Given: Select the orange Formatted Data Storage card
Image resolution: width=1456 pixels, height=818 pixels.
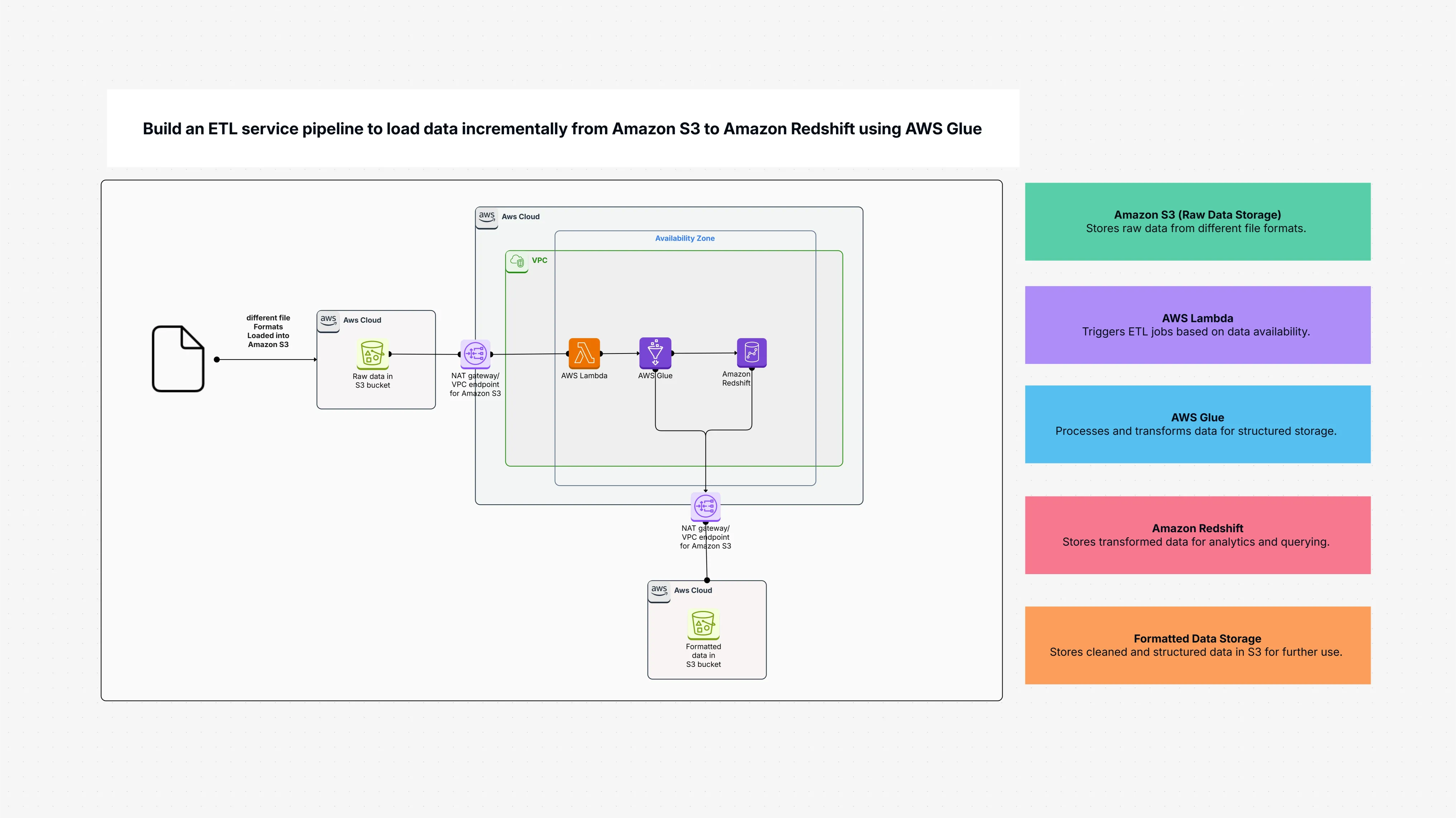Looking at the screenshot, I should point(1197,645).
